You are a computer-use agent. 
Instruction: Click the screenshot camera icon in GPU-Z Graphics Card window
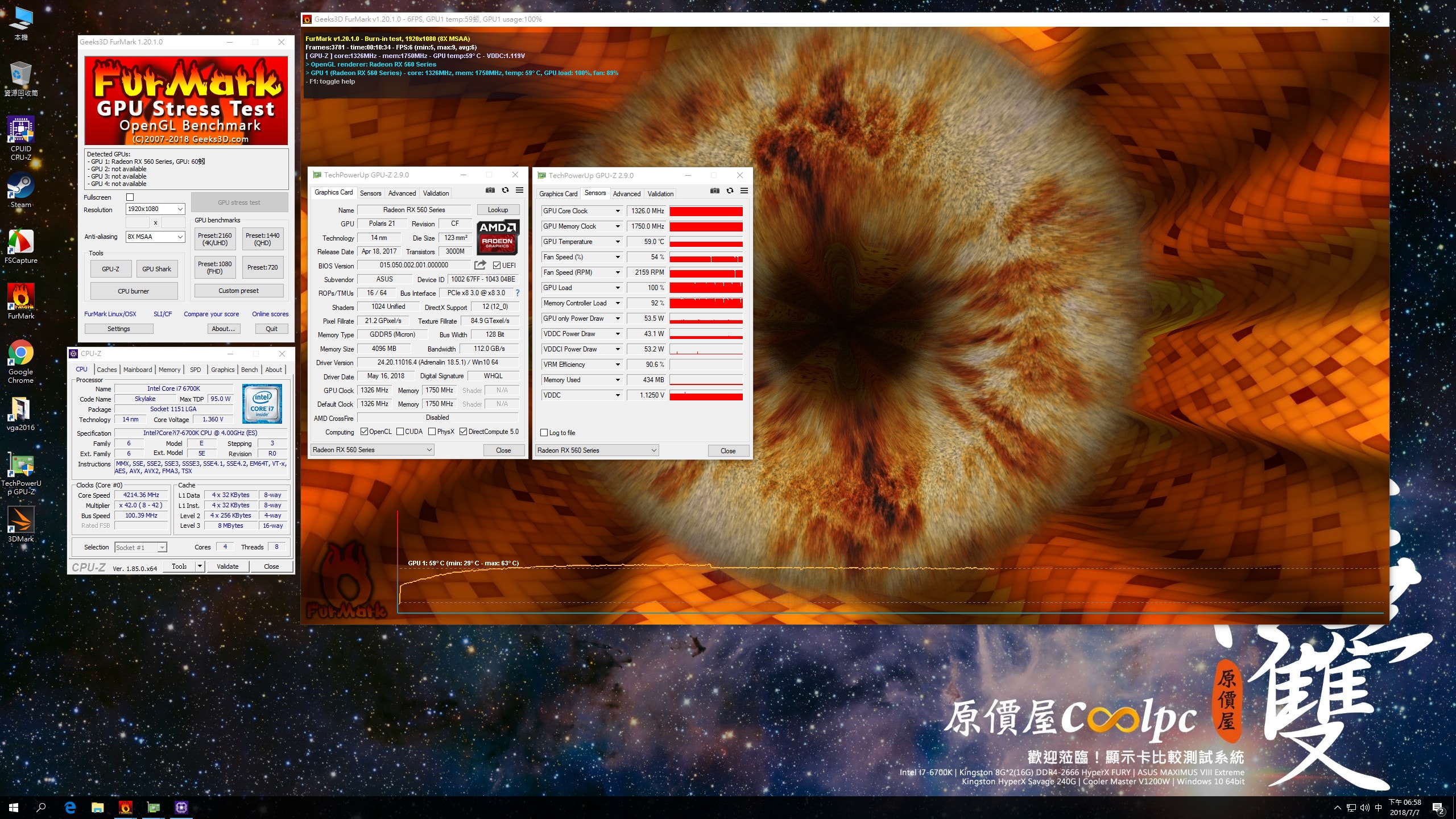490,191
